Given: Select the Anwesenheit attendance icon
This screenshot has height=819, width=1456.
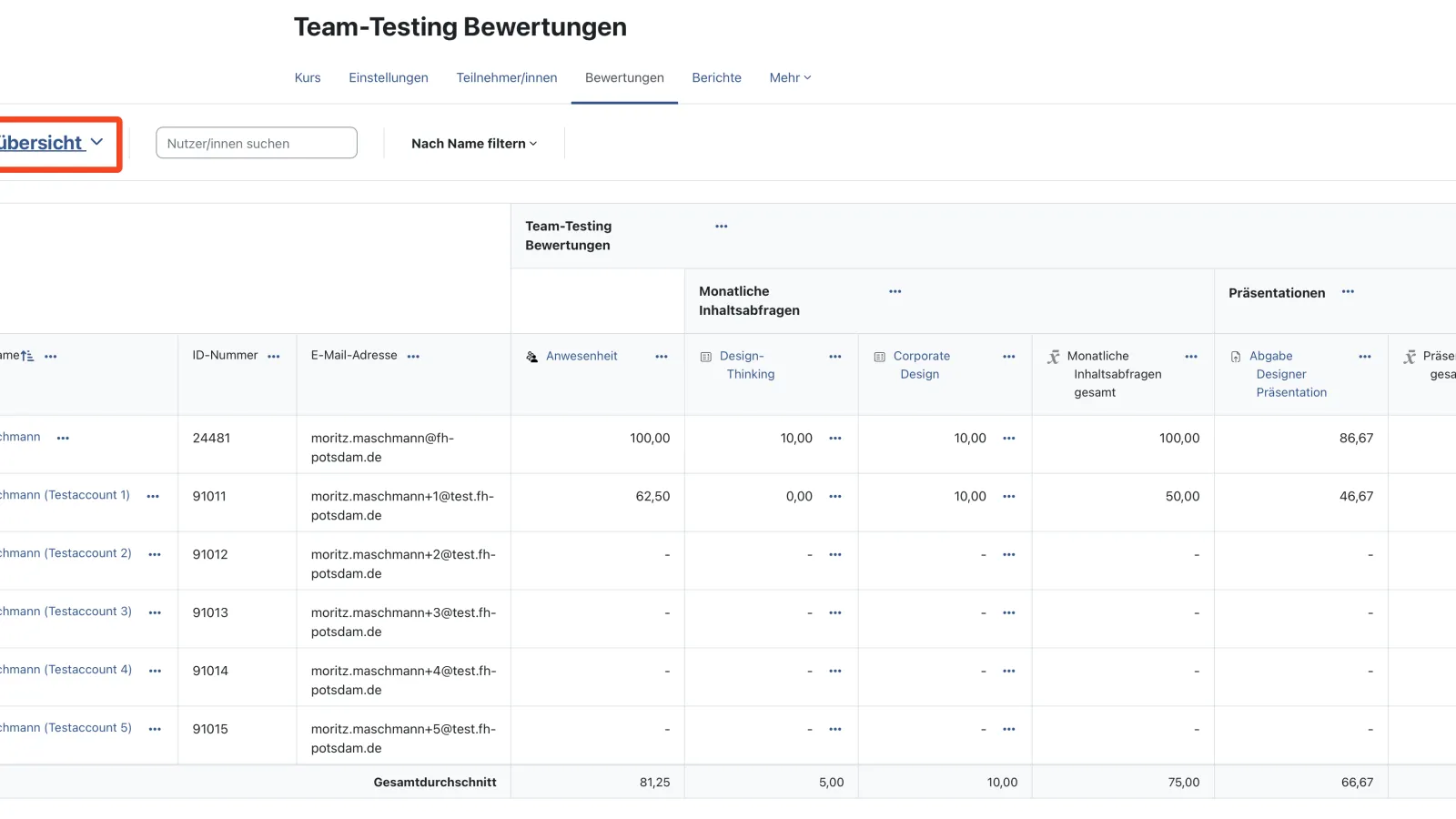Looking at the screenshot, I should tap(531, 357).
